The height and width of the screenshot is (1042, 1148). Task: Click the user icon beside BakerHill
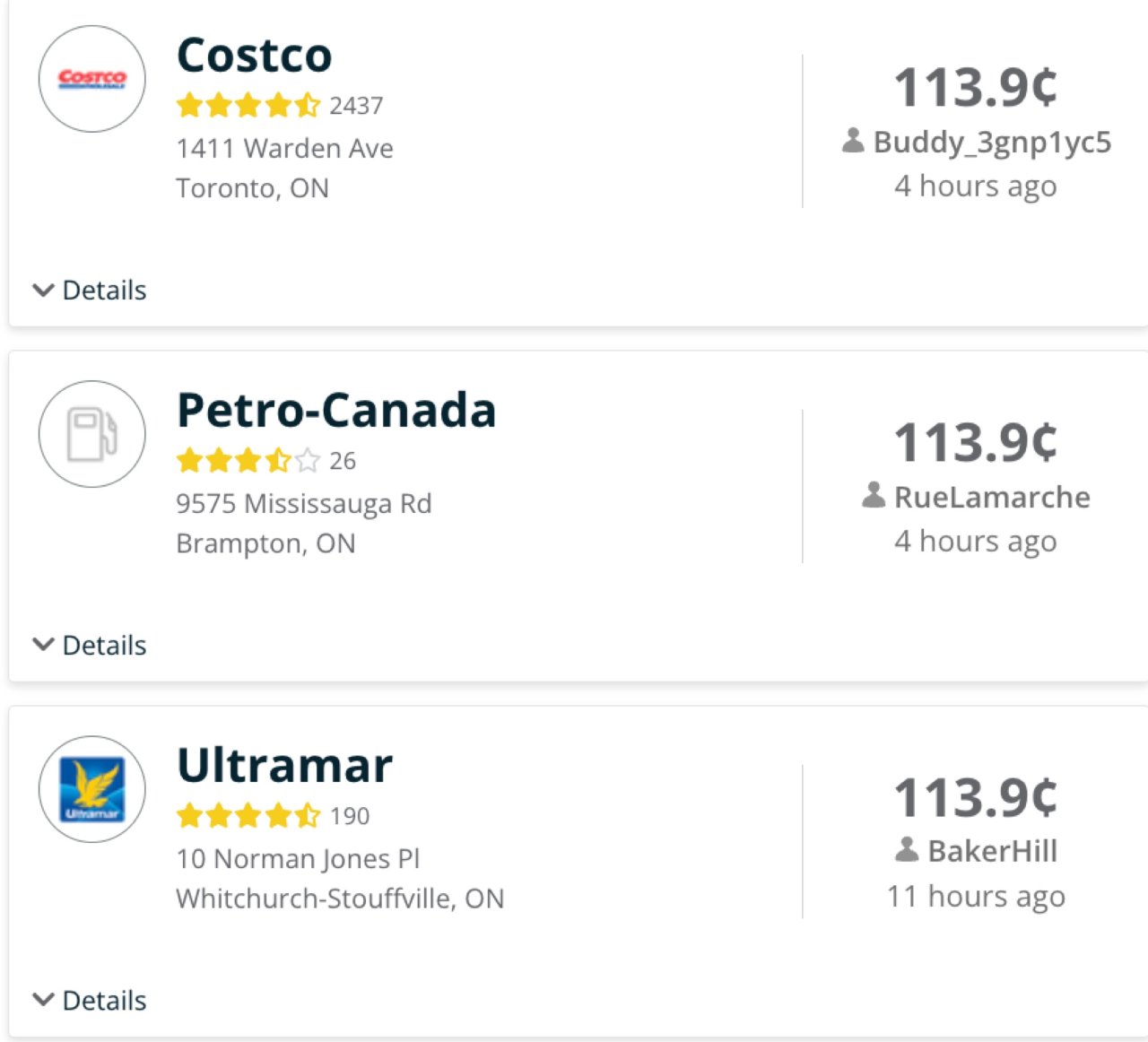pyautogui.click(x=907, y=849)
